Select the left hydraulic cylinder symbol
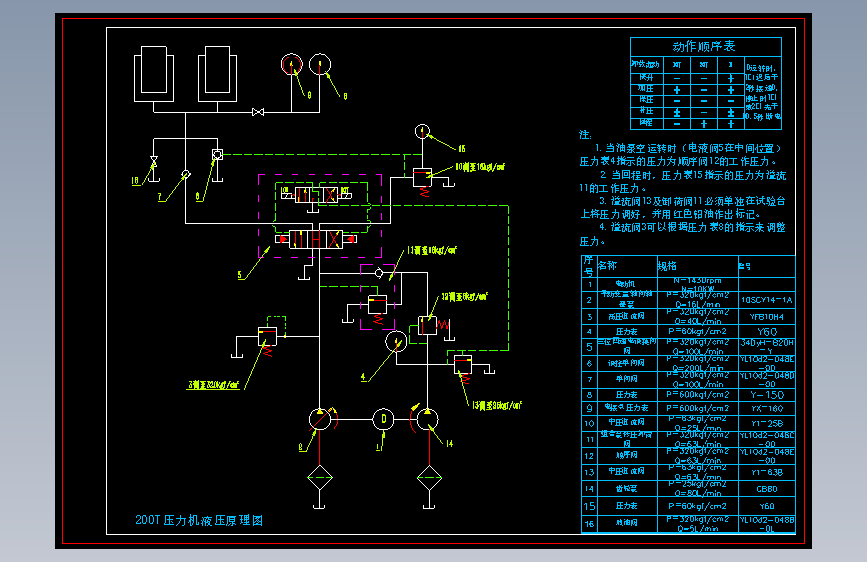 [x=154, y=74]
